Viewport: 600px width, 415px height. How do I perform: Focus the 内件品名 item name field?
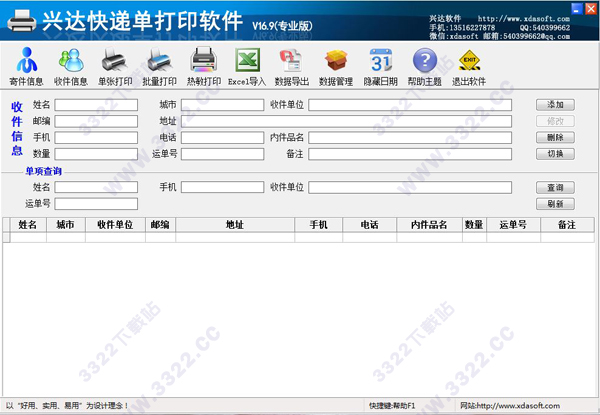coord(410,138)
